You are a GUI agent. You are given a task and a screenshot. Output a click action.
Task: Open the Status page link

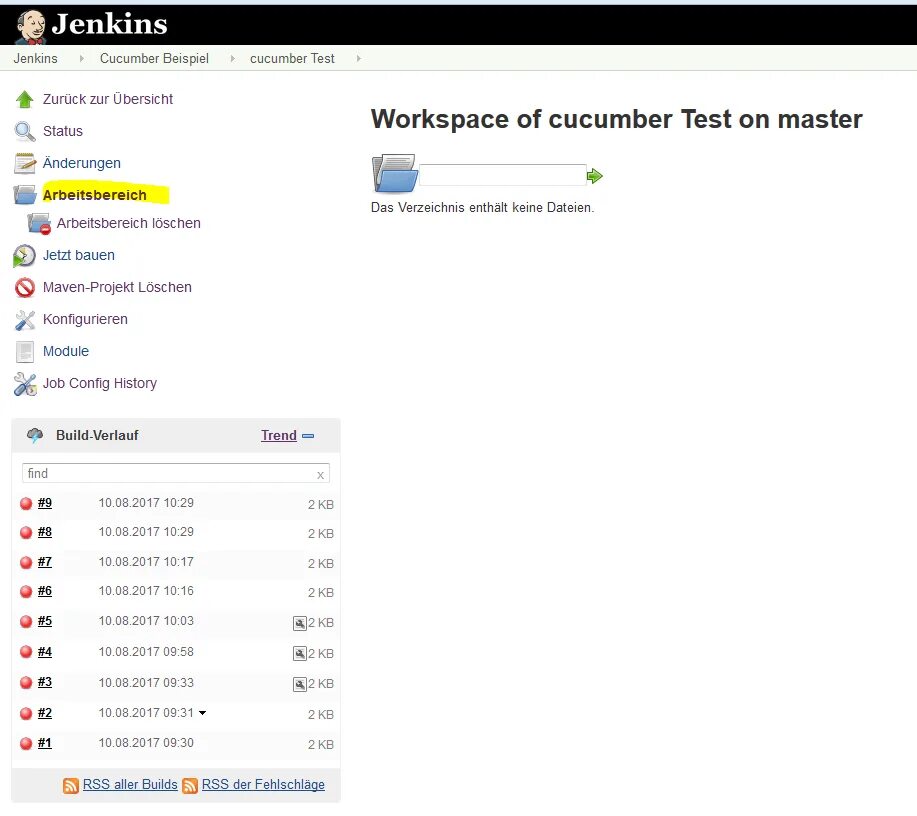tap(63, 131)
